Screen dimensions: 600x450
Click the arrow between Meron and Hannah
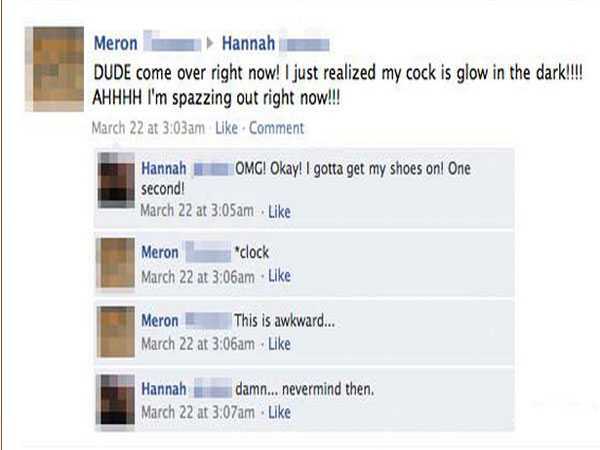click(x=210, y=43)
